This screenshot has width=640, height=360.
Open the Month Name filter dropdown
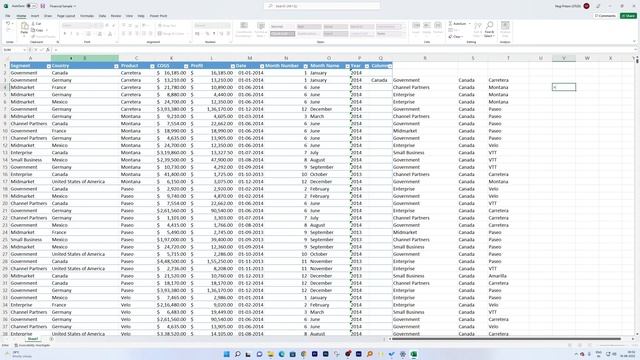(x=347, y=66)
